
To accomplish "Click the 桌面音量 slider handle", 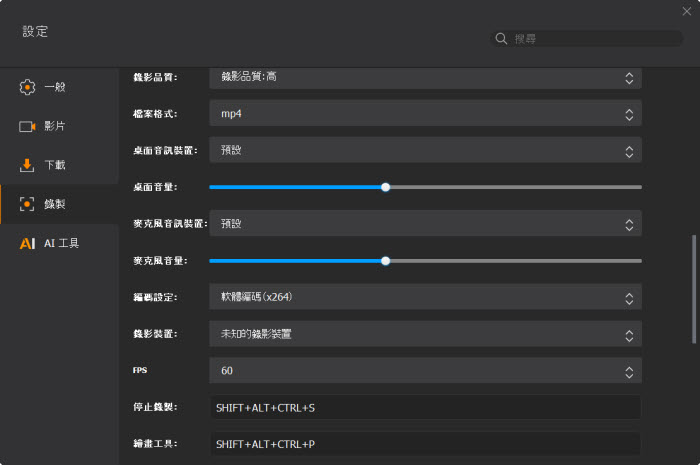I will [x=385, y=187].
